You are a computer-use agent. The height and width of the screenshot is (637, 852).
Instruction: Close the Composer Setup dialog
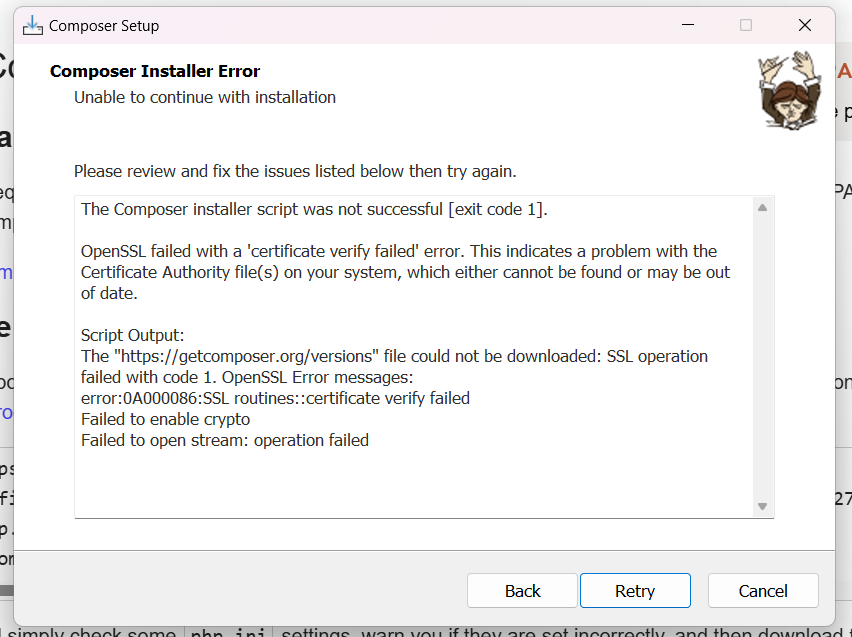[x=805, y=25]
